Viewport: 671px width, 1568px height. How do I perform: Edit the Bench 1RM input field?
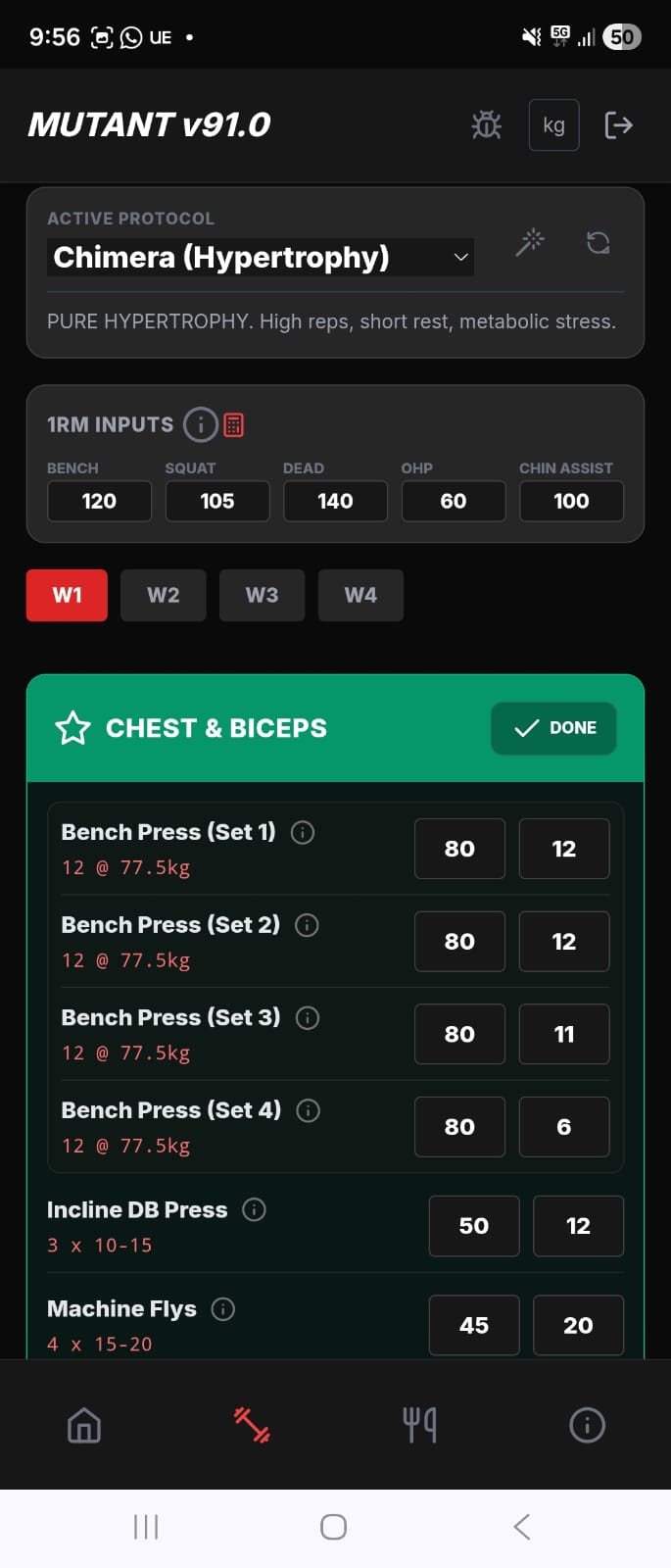click(99, 501)
